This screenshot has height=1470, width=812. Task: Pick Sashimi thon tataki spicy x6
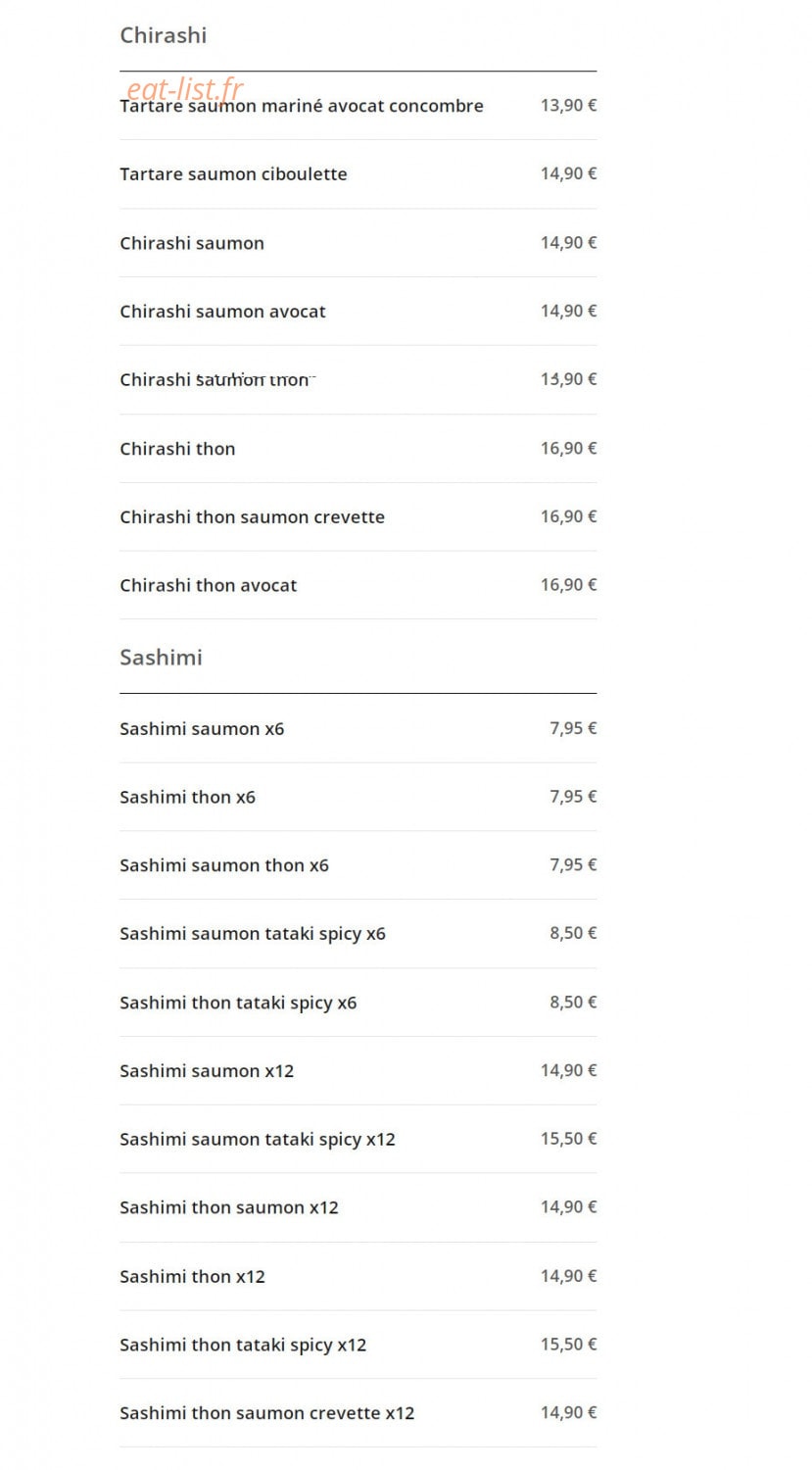pyautogui.click(x=238, y=1003)
